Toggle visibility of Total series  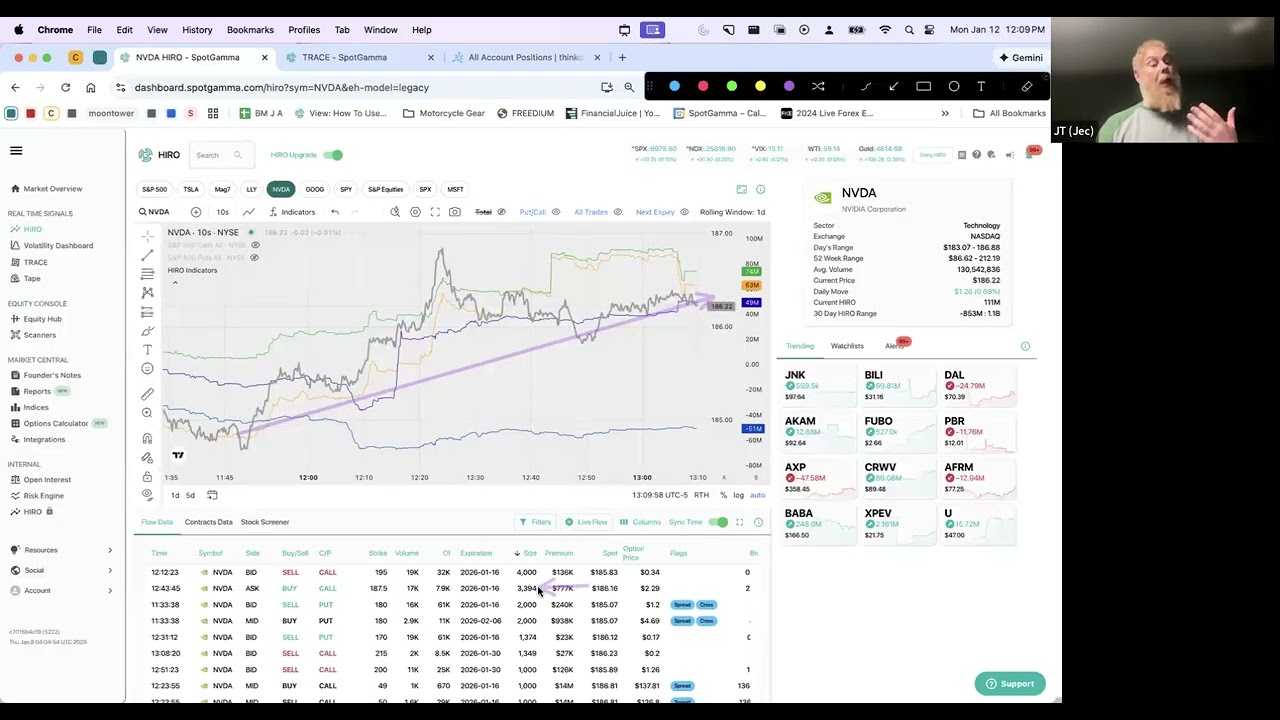[501, 212]
